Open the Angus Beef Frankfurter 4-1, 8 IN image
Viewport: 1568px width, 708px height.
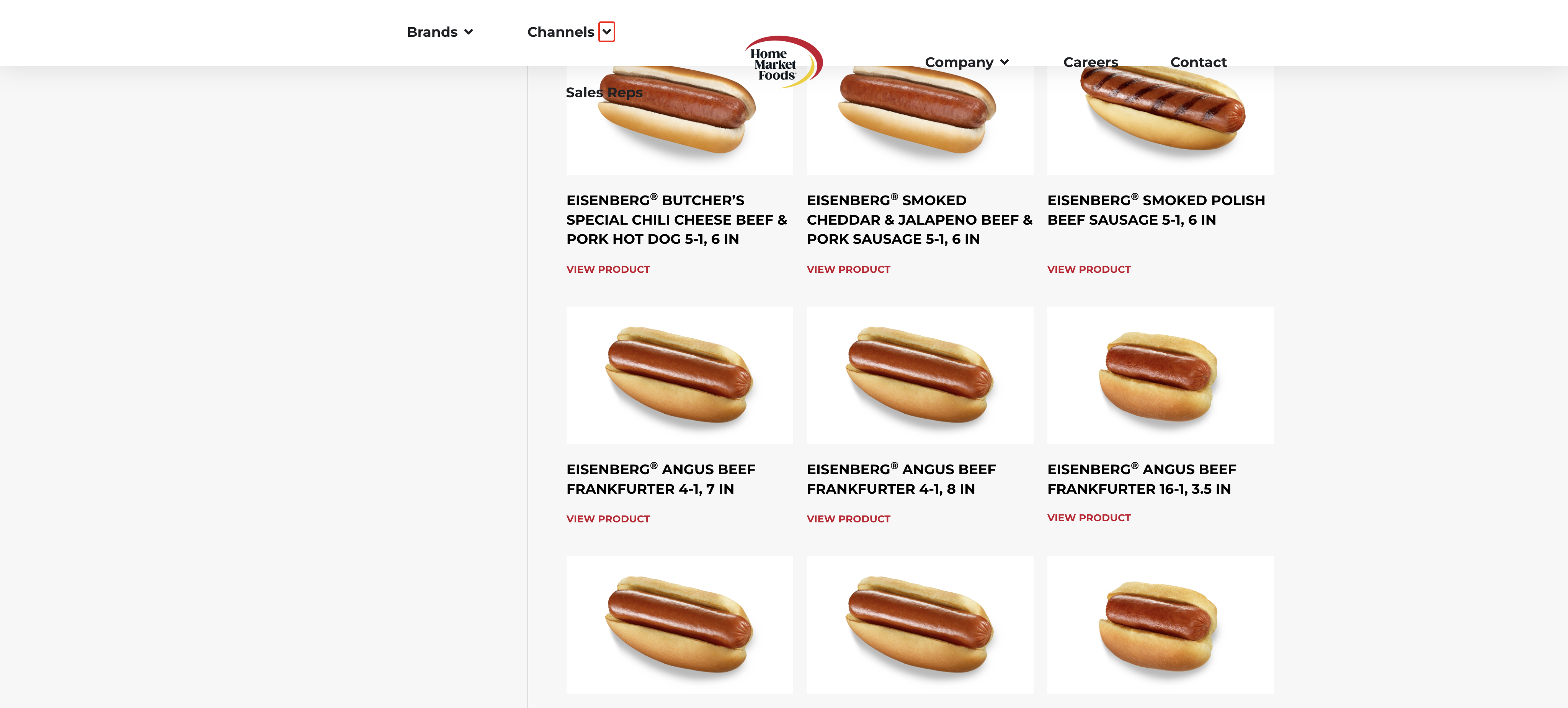(920, 375)
